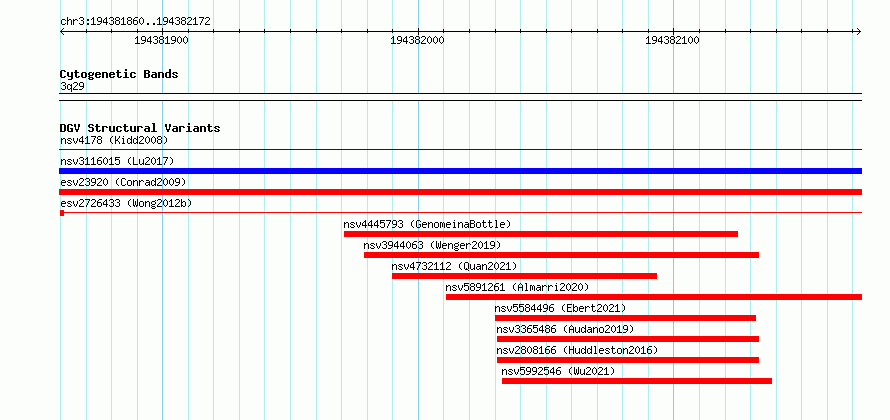Click the nsv5992546 (Wu2021) label
890x420 pixels.
[559, 371]
